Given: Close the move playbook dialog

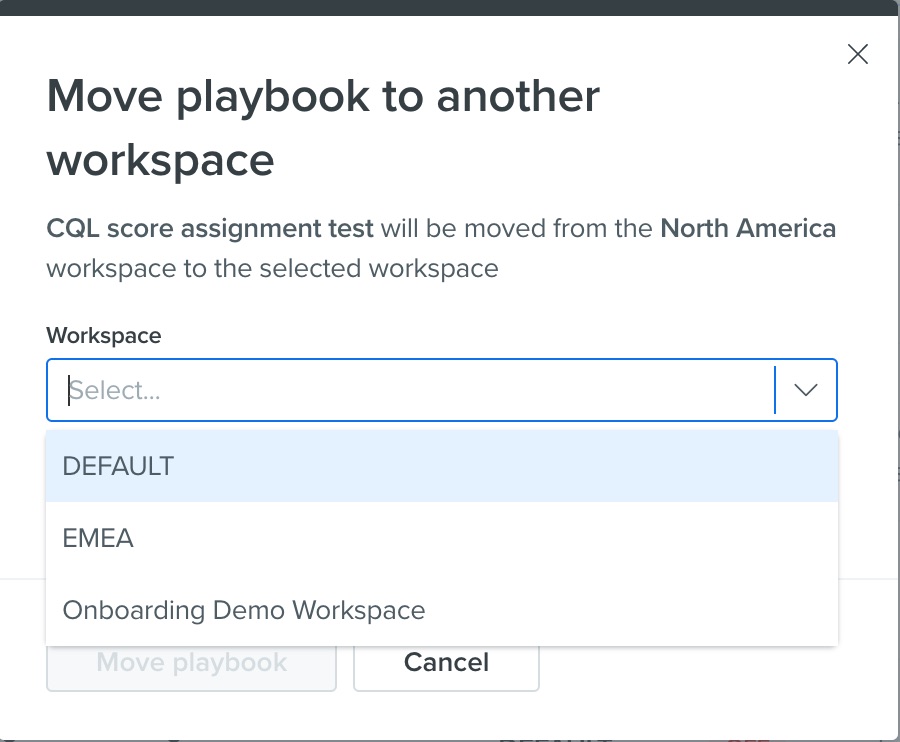Looking at the screenshot, I should [858, 55].
